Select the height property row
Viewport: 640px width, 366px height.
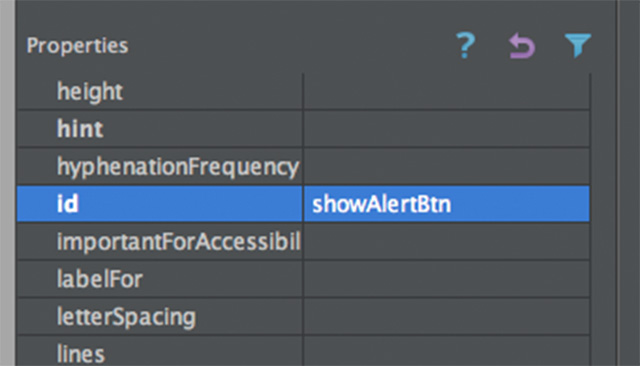pyautogui.click(x=303, y=91)
